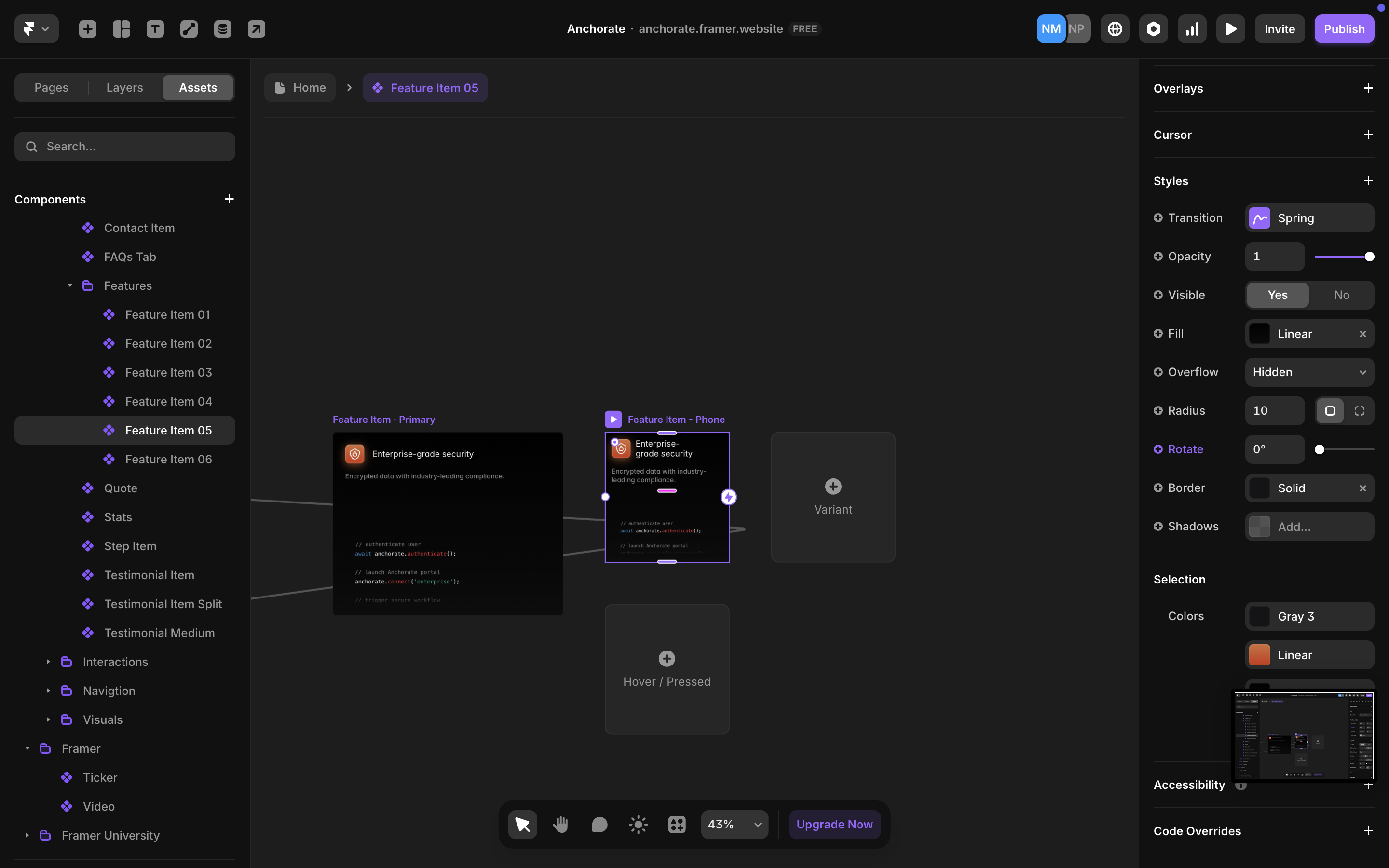Open the Localization globe icon
This screenshot has width=1389, height=868.
click(x=1114, y=29)
